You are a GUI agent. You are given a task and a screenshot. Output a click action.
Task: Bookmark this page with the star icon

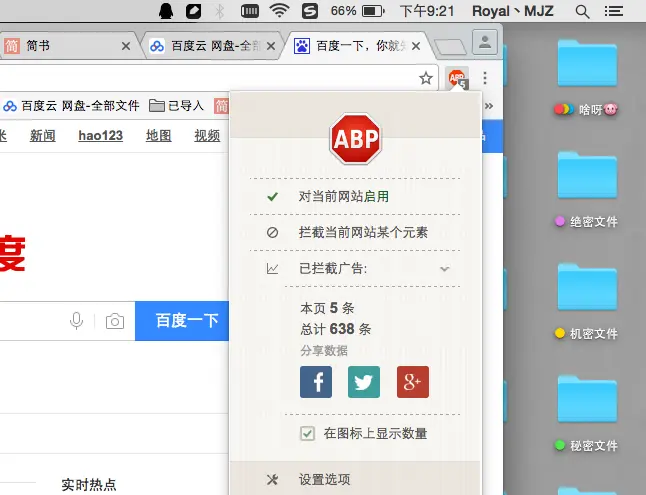point(426,78)
